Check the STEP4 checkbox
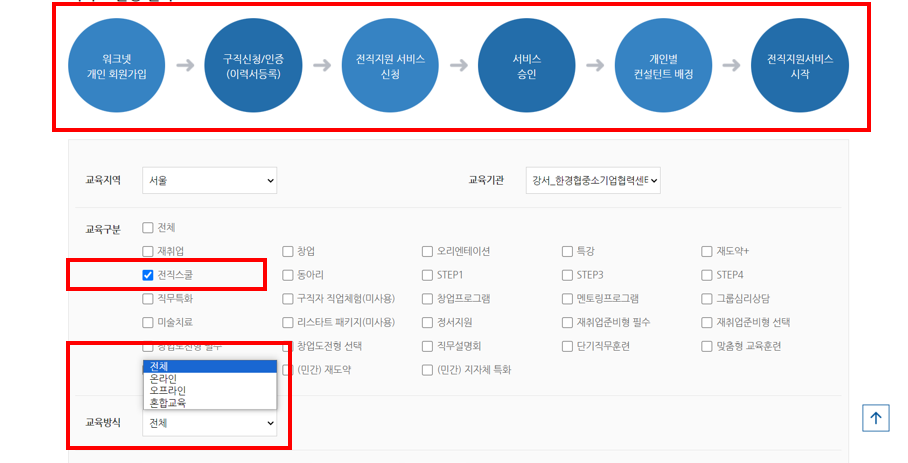The width and height of the screenshot is (908, 463). tap(706, 275)
